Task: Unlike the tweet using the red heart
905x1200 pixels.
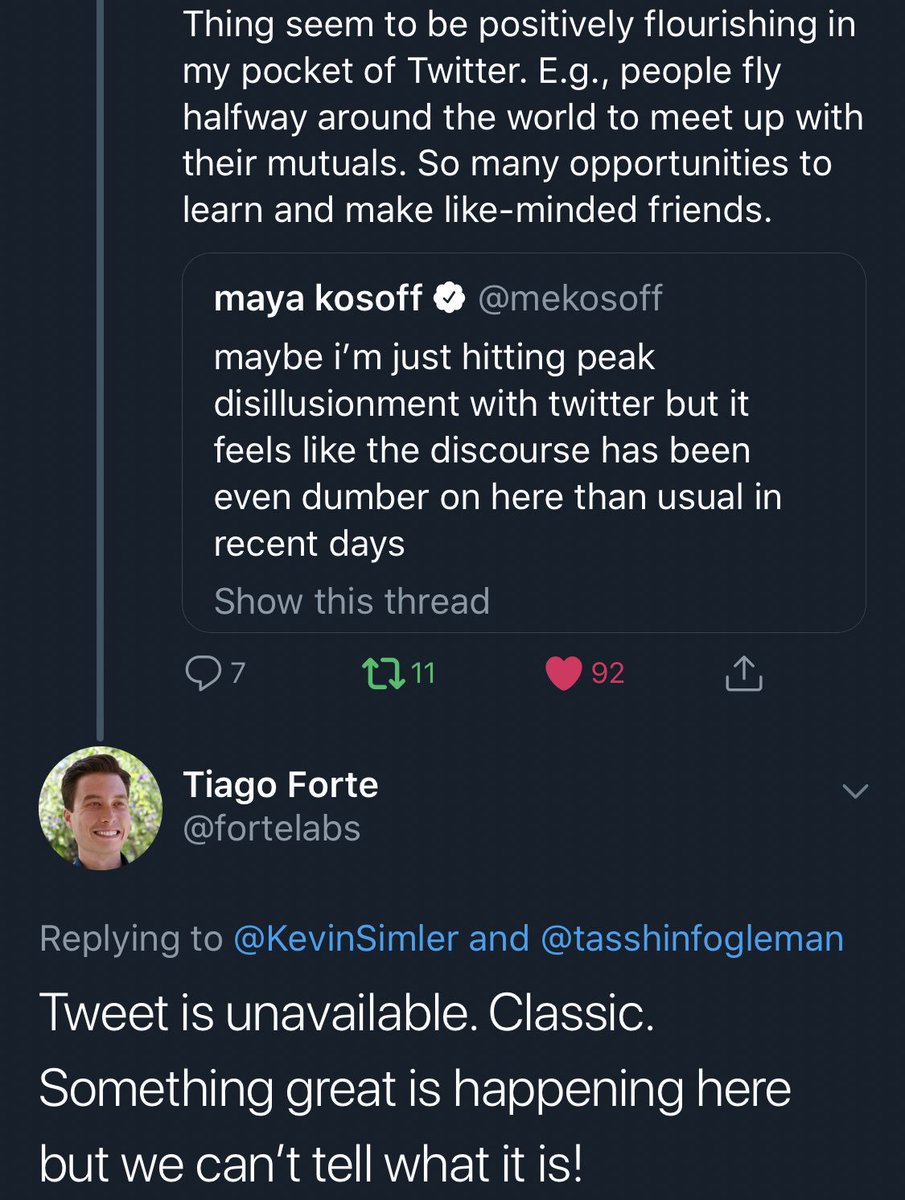Action: click(x=564, y=675)
